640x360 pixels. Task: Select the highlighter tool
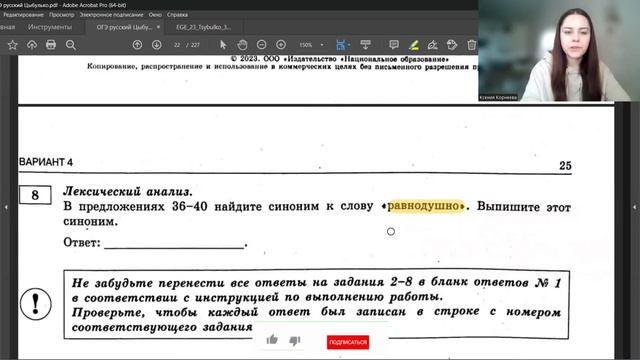(413, 45)
